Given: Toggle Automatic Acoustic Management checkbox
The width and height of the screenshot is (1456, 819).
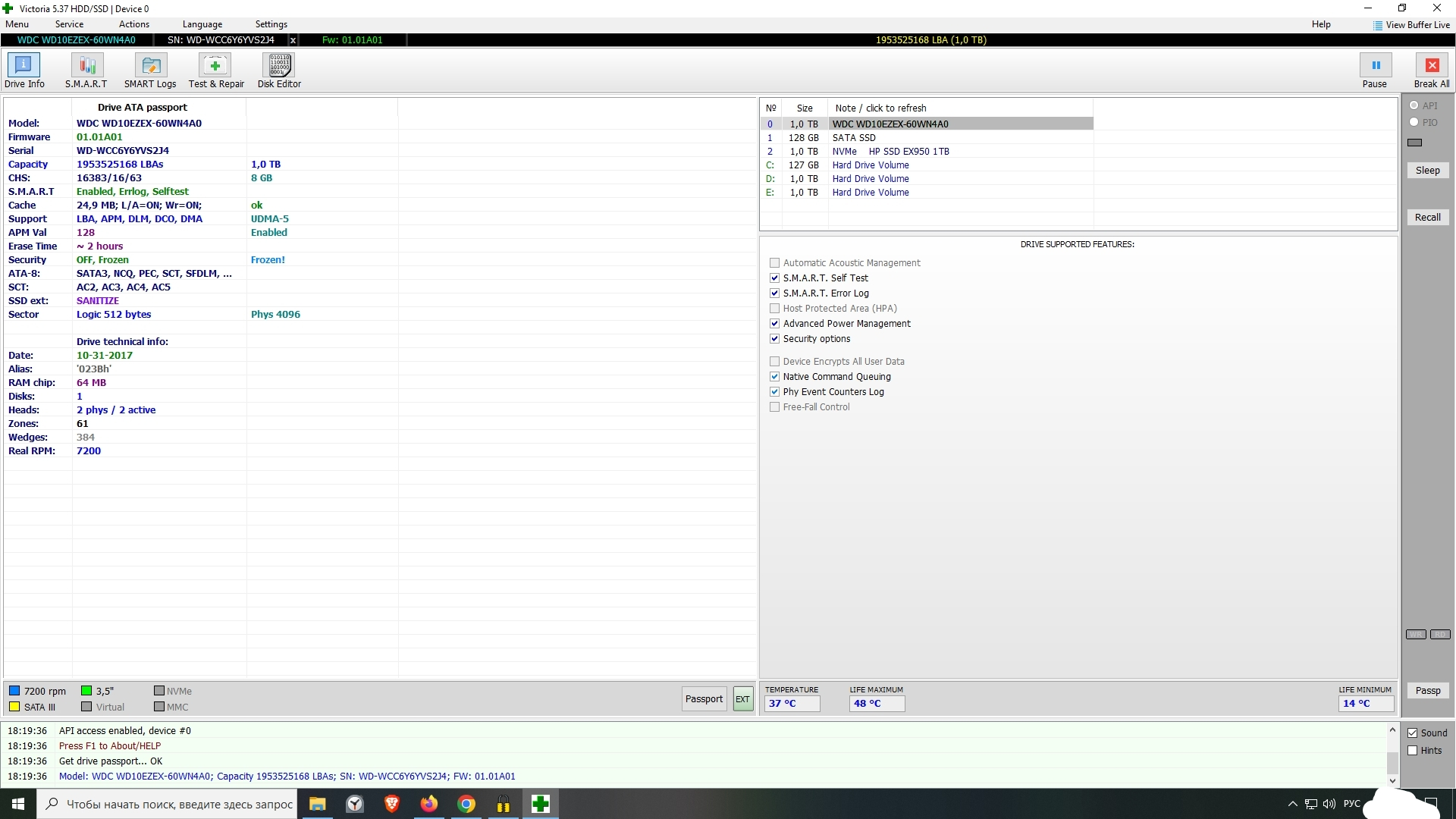Looking at the screenshot, I should (x=774, y=263).
